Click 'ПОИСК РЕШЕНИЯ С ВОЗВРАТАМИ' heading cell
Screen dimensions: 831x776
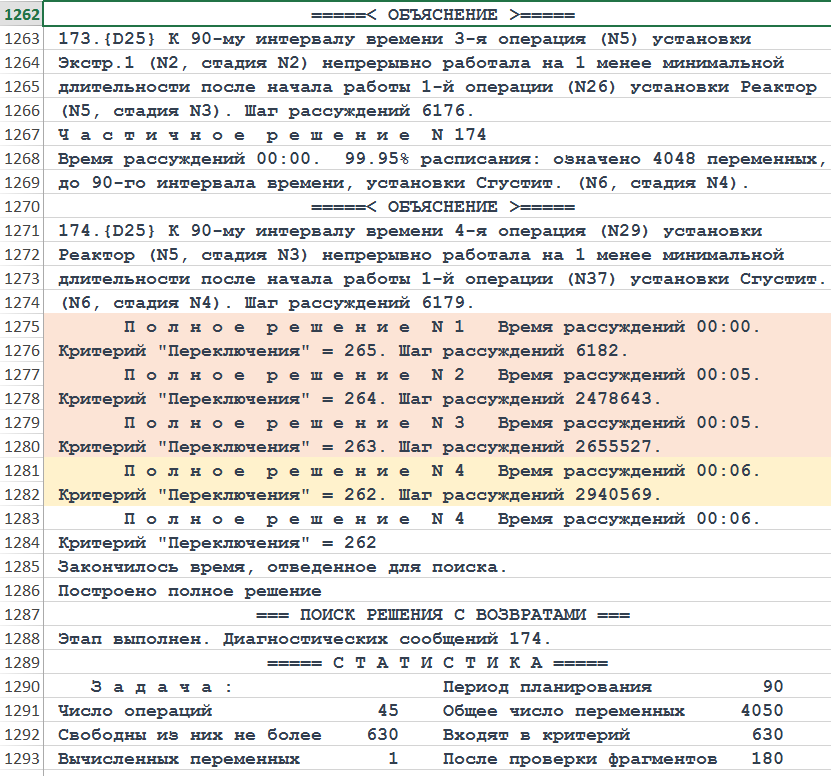click(442, 615)
